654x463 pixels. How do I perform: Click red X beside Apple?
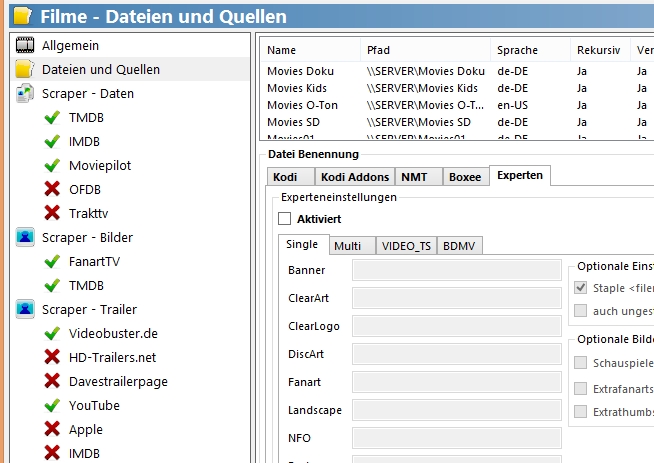click(x=52, y=429)
